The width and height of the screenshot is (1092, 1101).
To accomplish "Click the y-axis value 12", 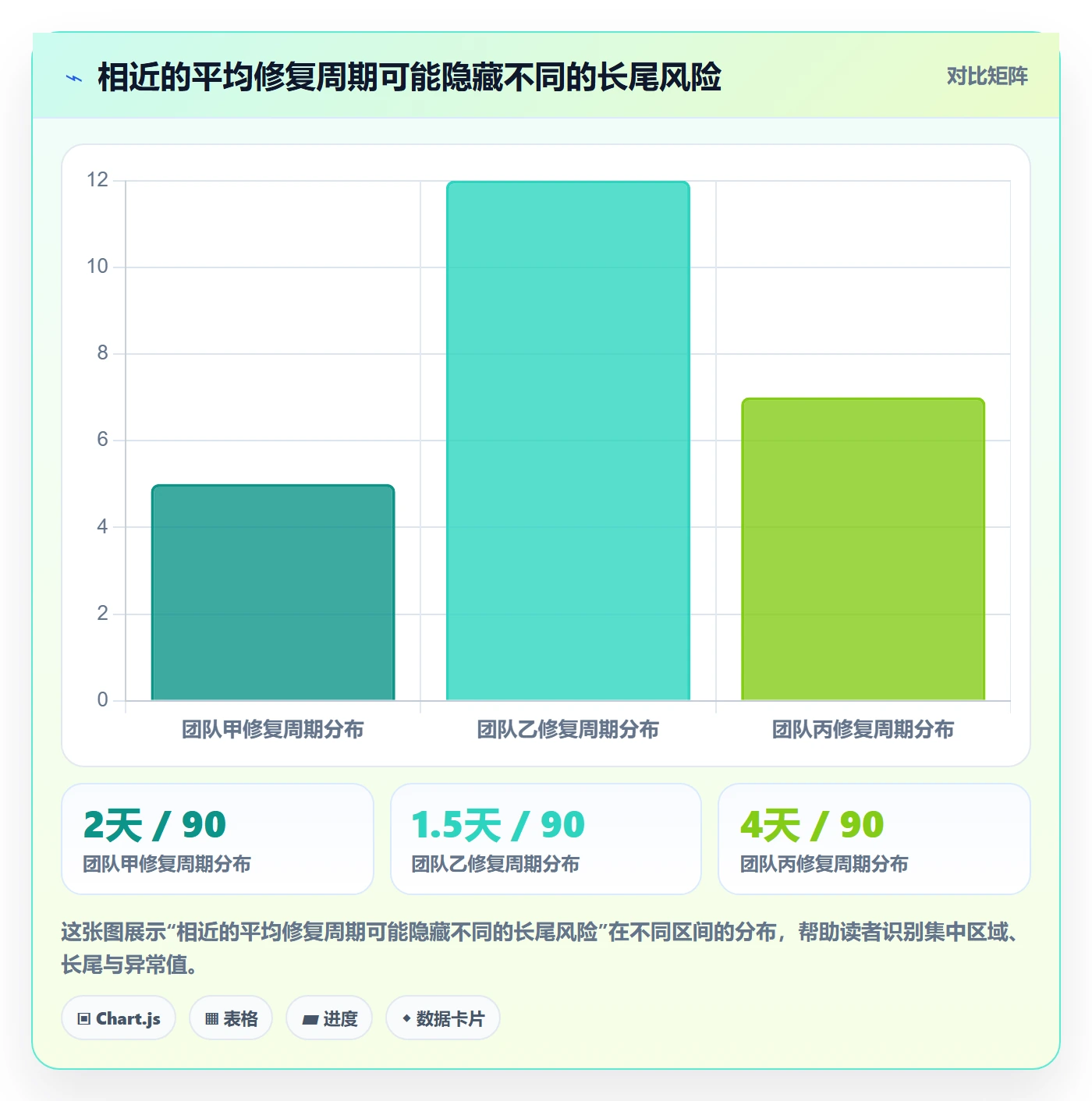I will [97, 180].
